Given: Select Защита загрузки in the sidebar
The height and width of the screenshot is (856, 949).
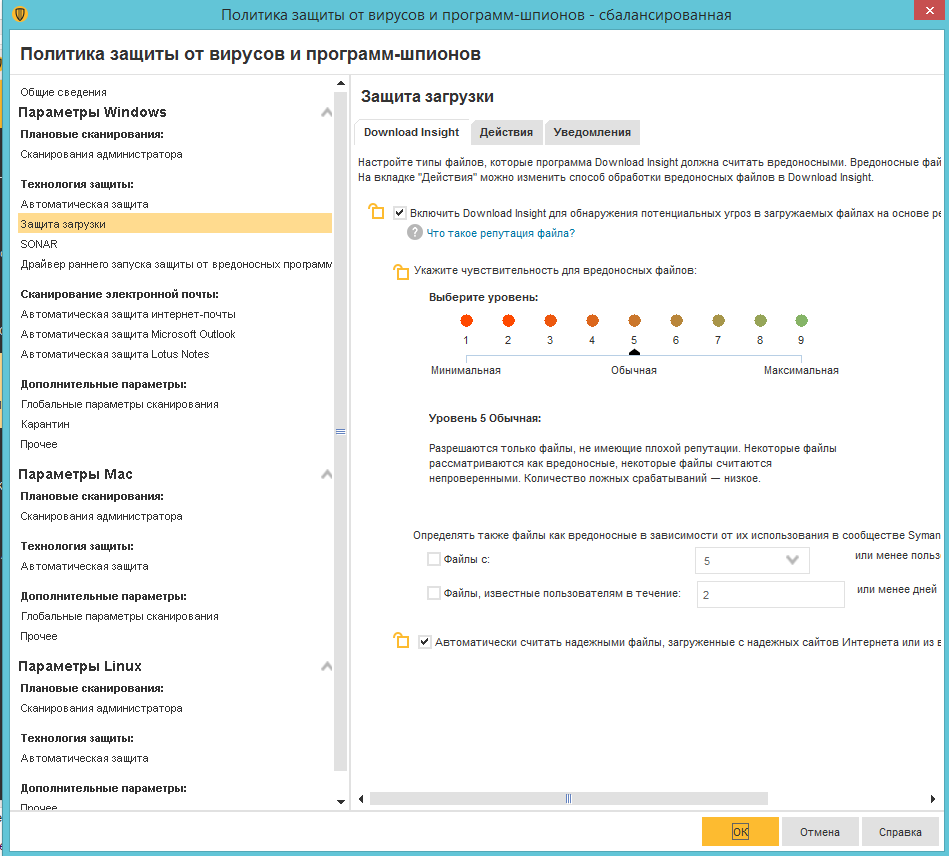Looking at the screenshot, I should click(175, 223).
